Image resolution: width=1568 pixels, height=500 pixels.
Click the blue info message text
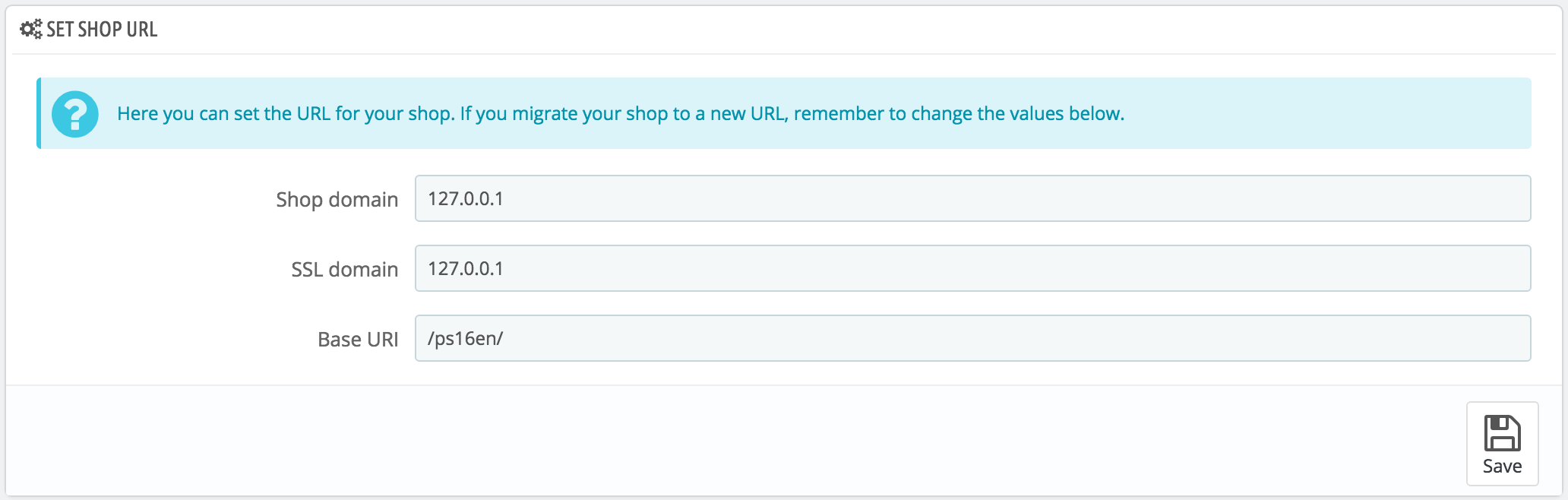pyautogui.click(x=621, y=113)
